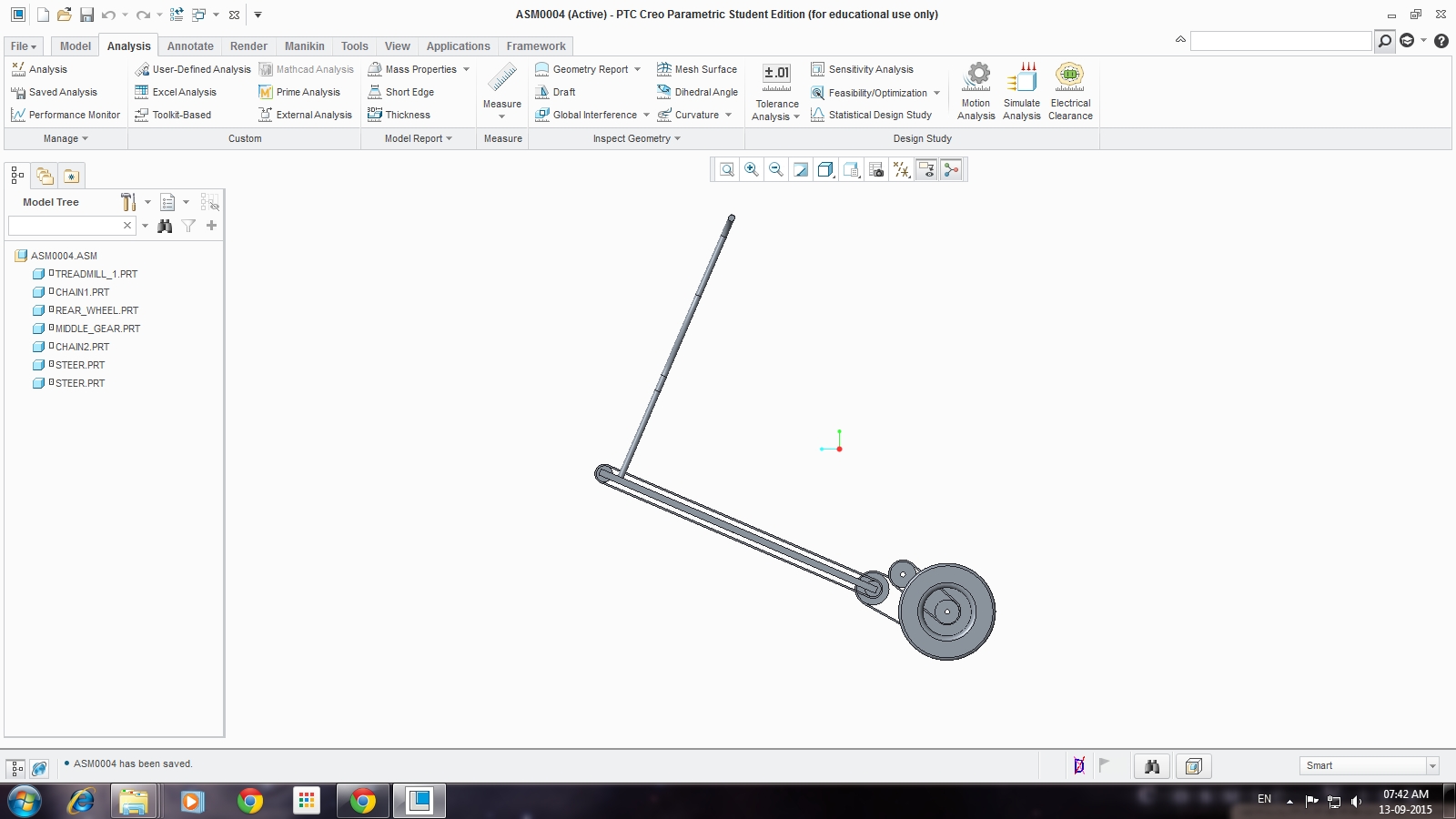Open External Analysis
Viewport: 1456px width, 819px height.
click(x=305, y=115)
